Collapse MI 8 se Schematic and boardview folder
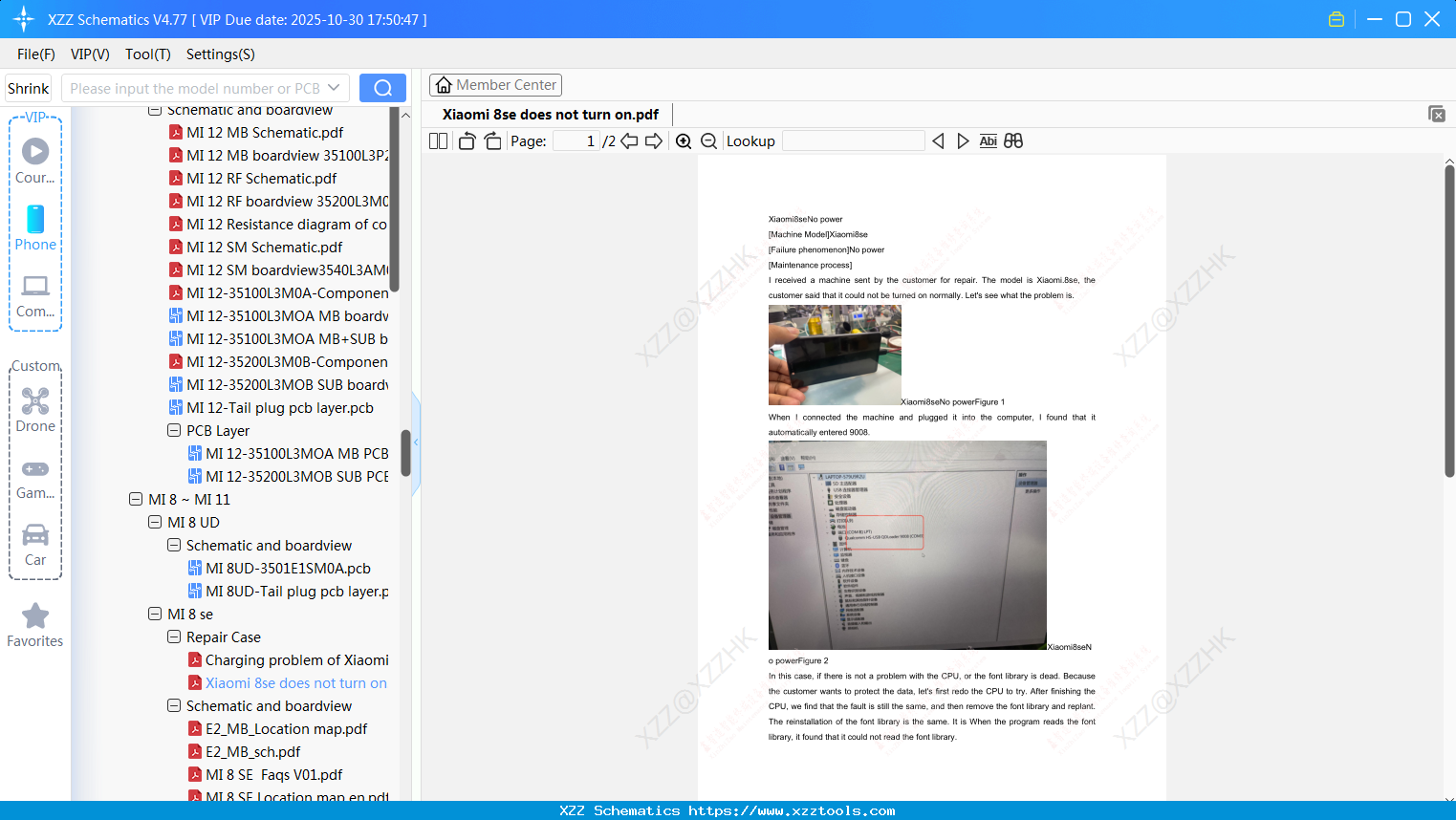1456x820 pixels. click(174, 706)
